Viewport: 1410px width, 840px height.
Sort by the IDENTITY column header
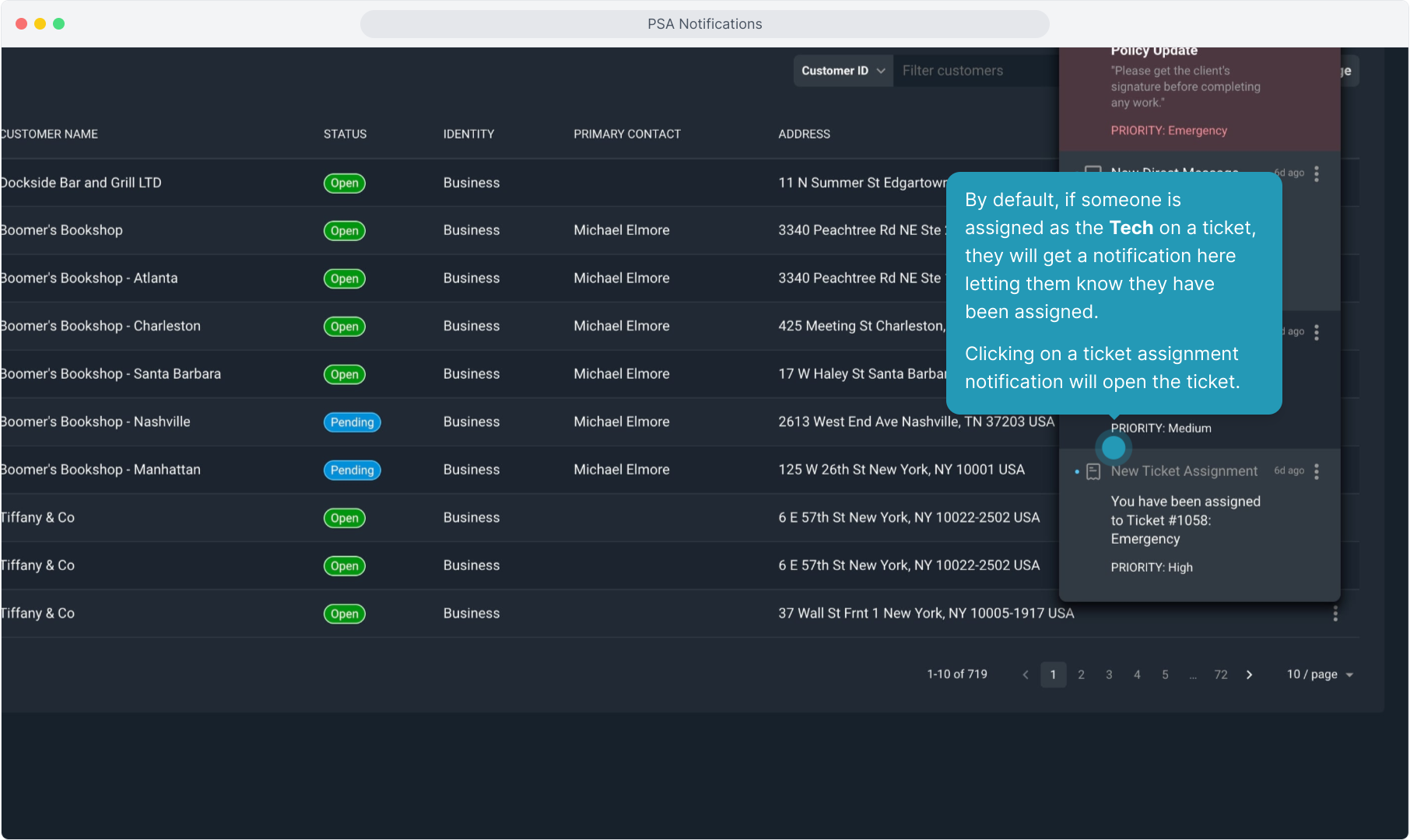point(468,134)
